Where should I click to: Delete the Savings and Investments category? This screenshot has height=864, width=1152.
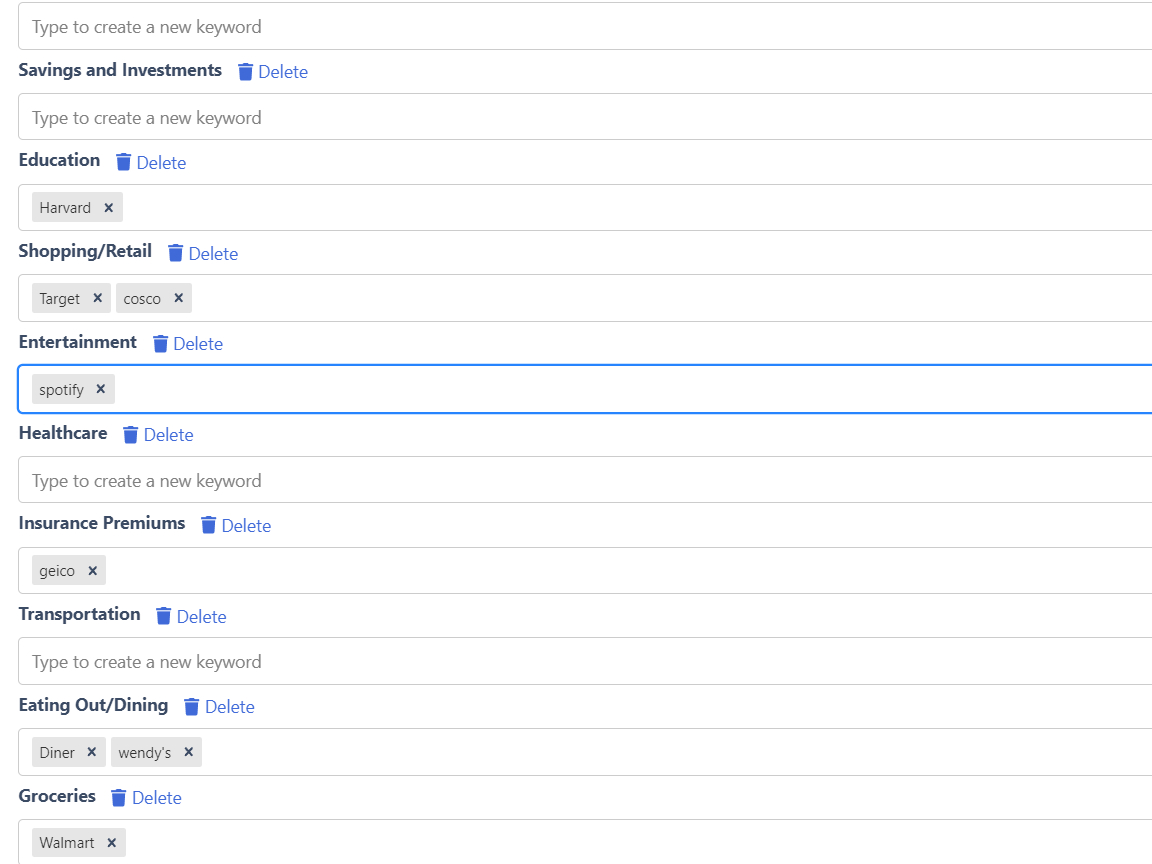(x=272, y=72)
